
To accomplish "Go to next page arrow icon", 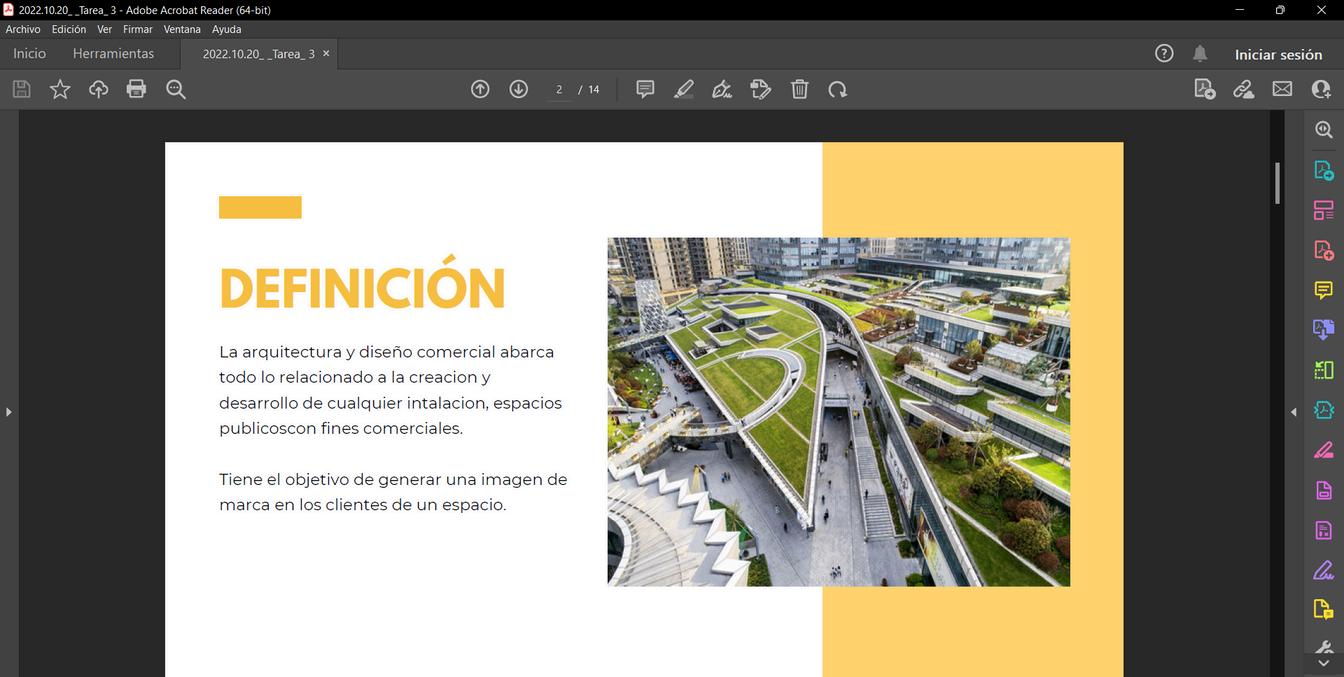I will (518, 89).
